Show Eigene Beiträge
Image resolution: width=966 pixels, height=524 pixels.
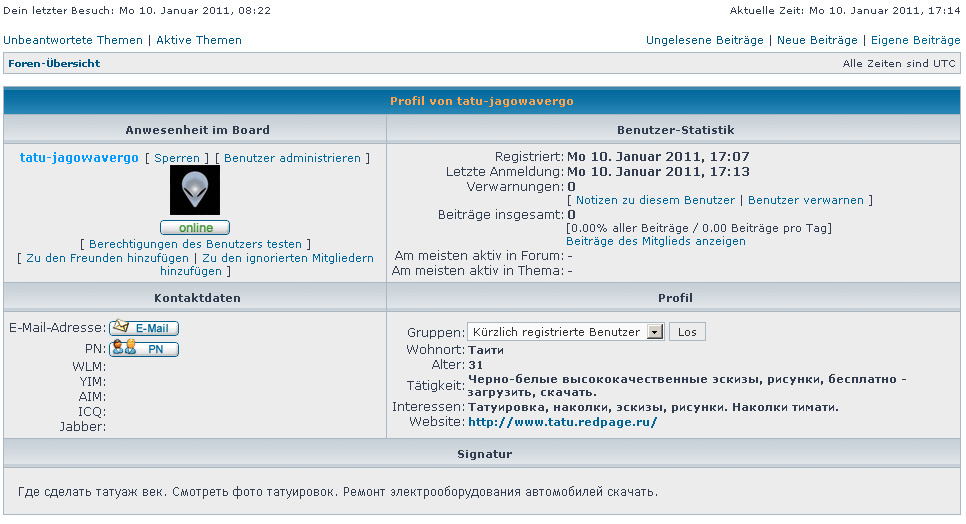point(915,40)
